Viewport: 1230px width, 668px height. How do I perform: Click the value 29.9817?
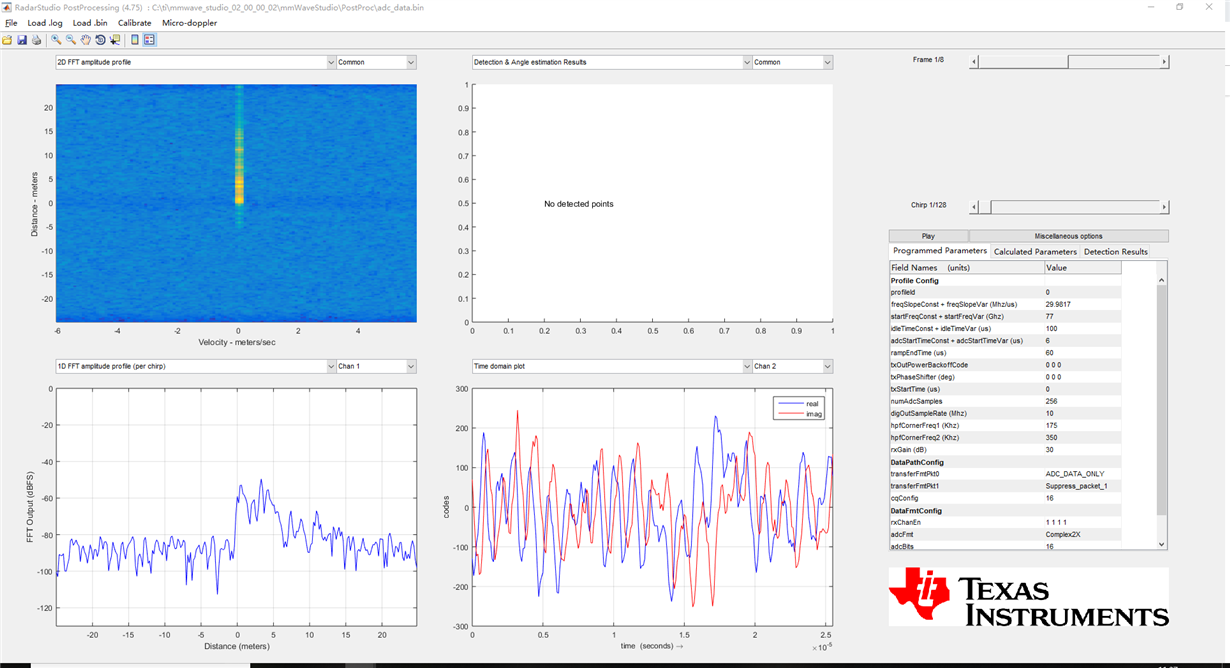(1059, 304)
